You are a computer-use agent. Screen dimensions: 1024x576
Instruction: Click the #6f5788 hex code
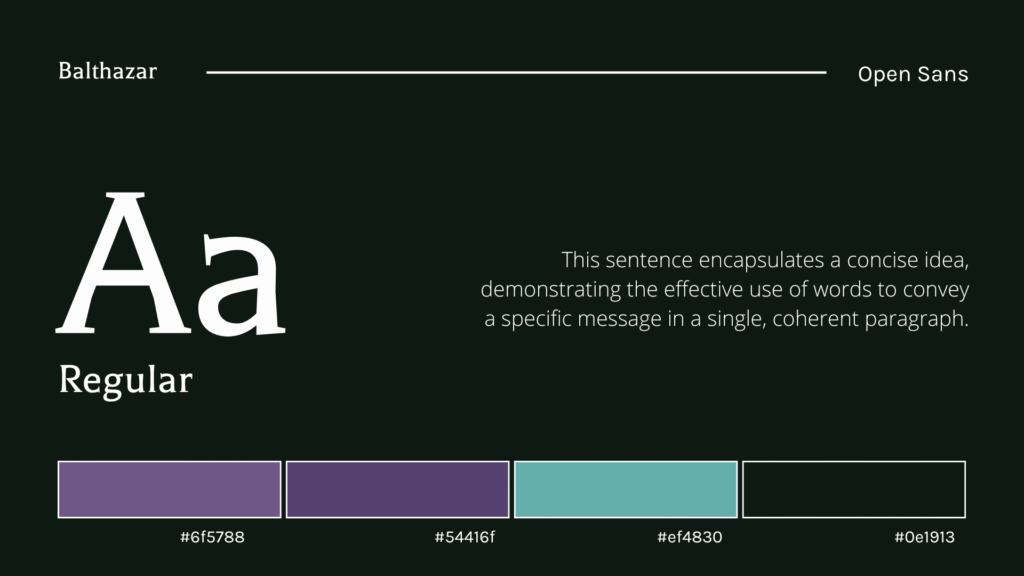212,538
